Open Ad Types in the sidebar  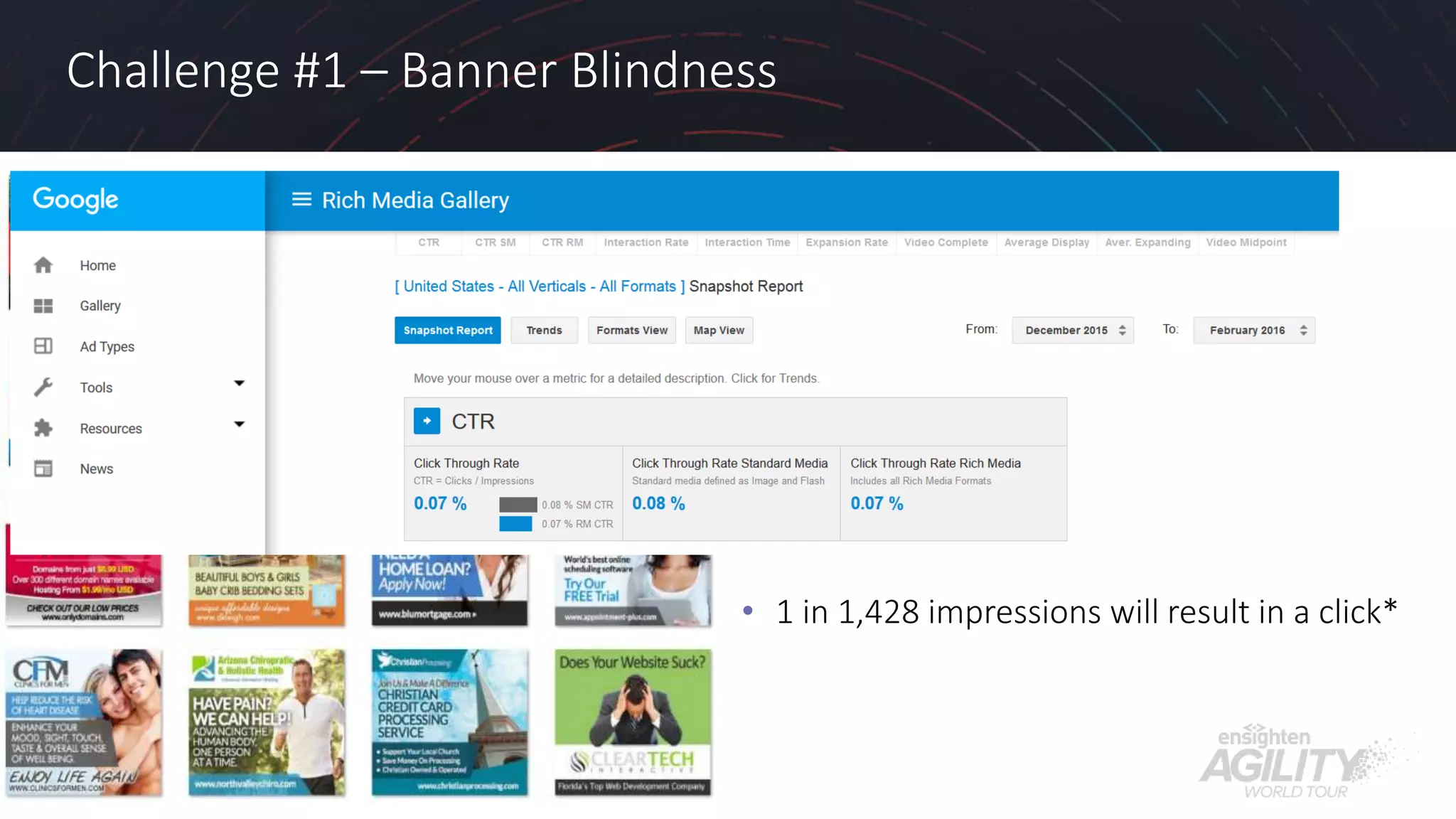107,347
